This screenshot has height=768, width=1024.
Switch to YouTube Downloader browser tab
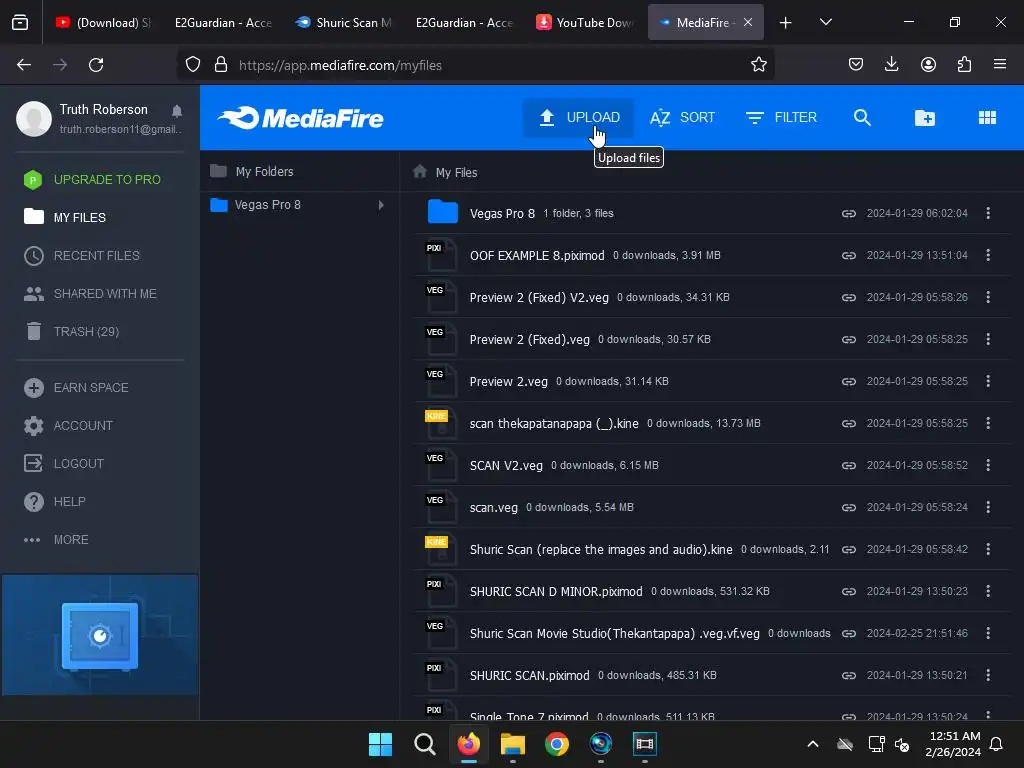tap(585, 22)
